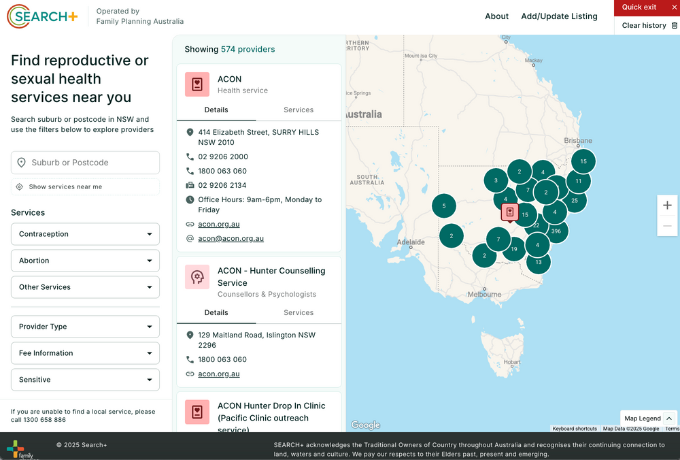Open the acon.org.au link for ACON

point(219,224)
